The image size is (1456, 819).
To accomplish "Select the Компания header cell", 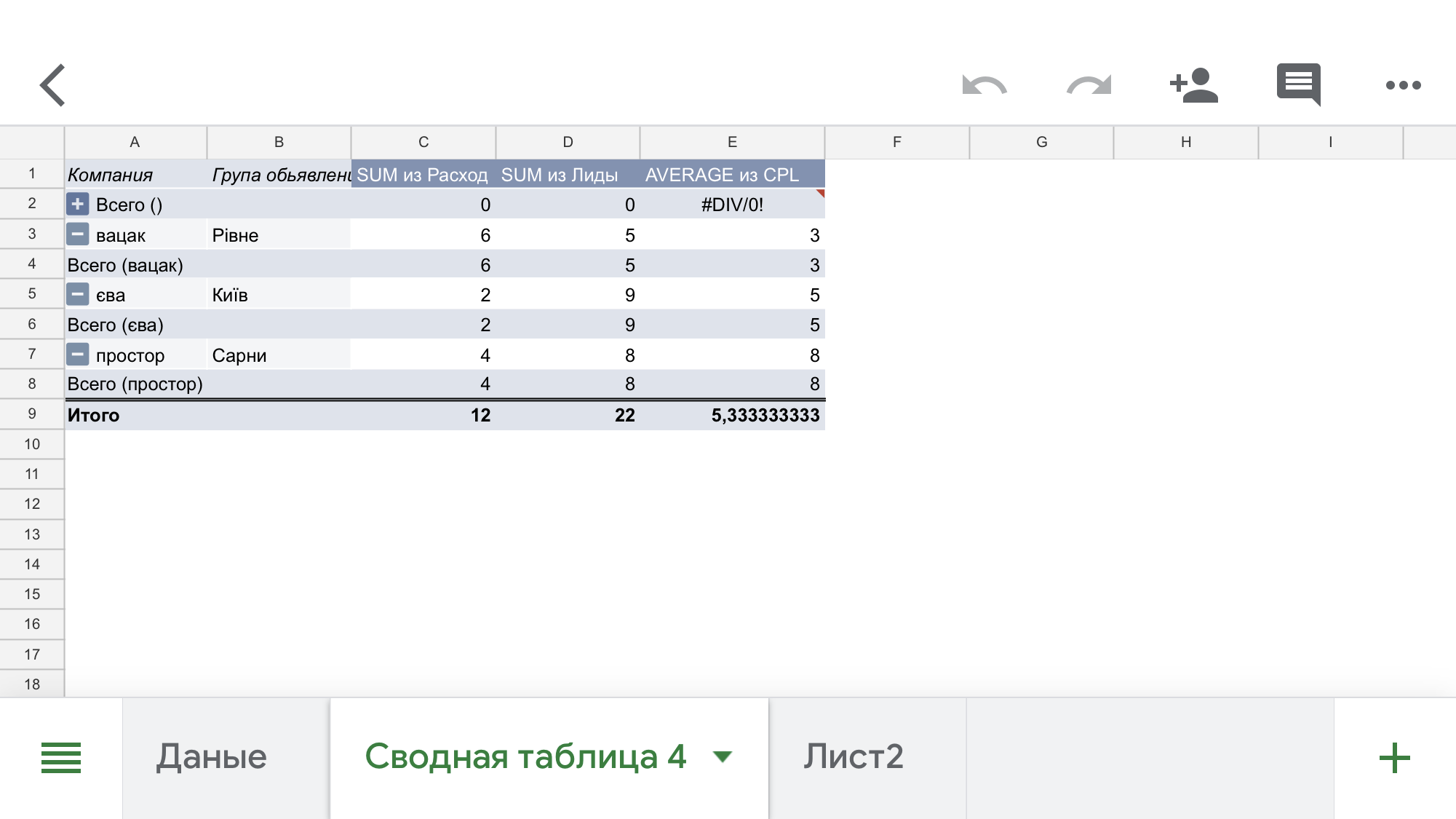I will [x=135, y=175].
